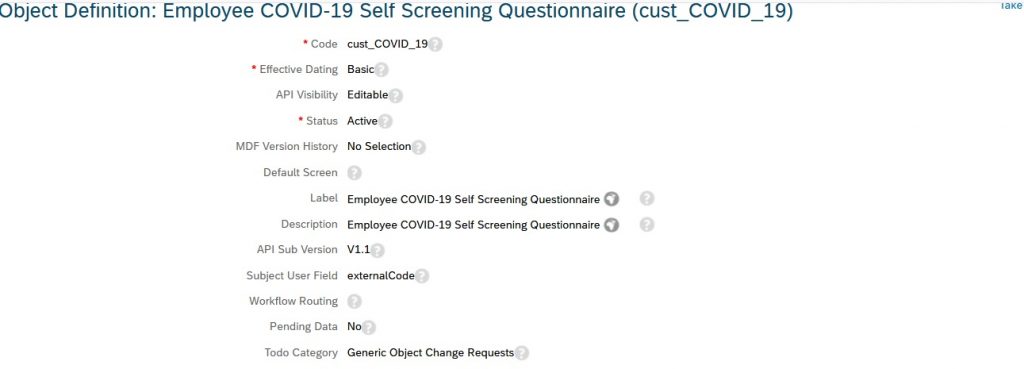Click help icon beside MDF Version History

click(x=419, y=148)
